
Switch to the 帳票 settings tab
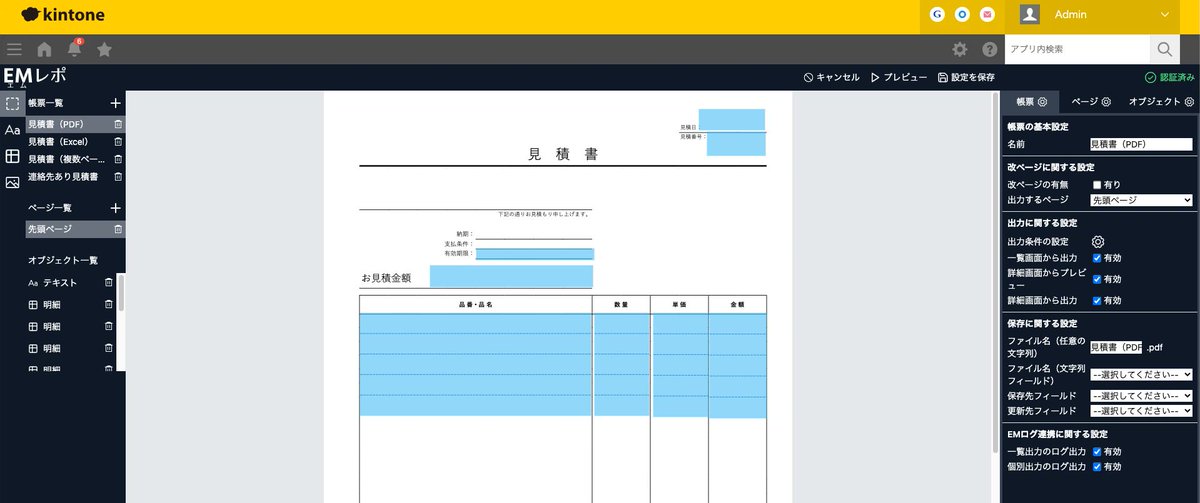1031,102
